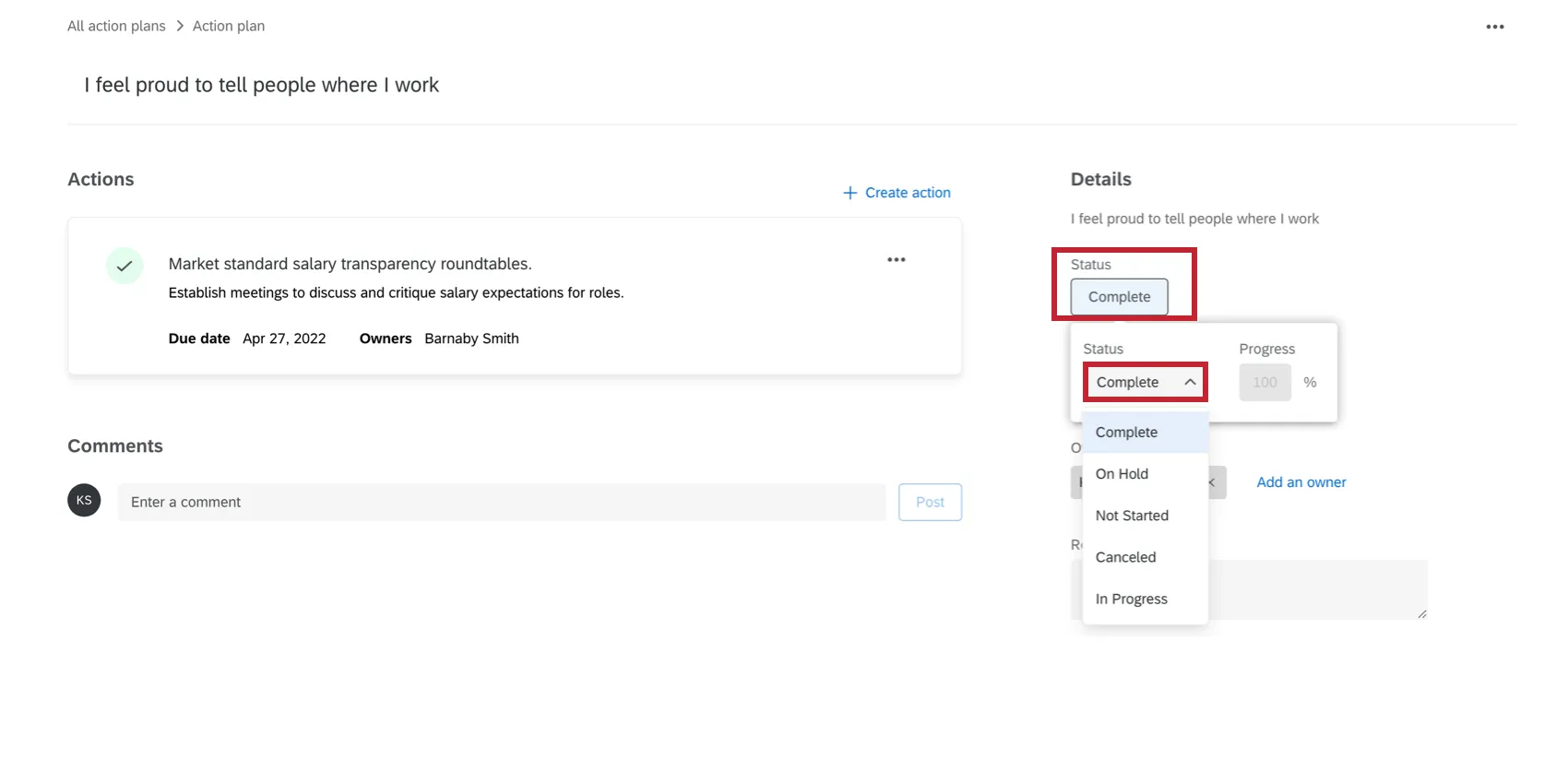
Task: Click the breadcrumb chevron separator arrow
Action: click(x=180, y=26)
